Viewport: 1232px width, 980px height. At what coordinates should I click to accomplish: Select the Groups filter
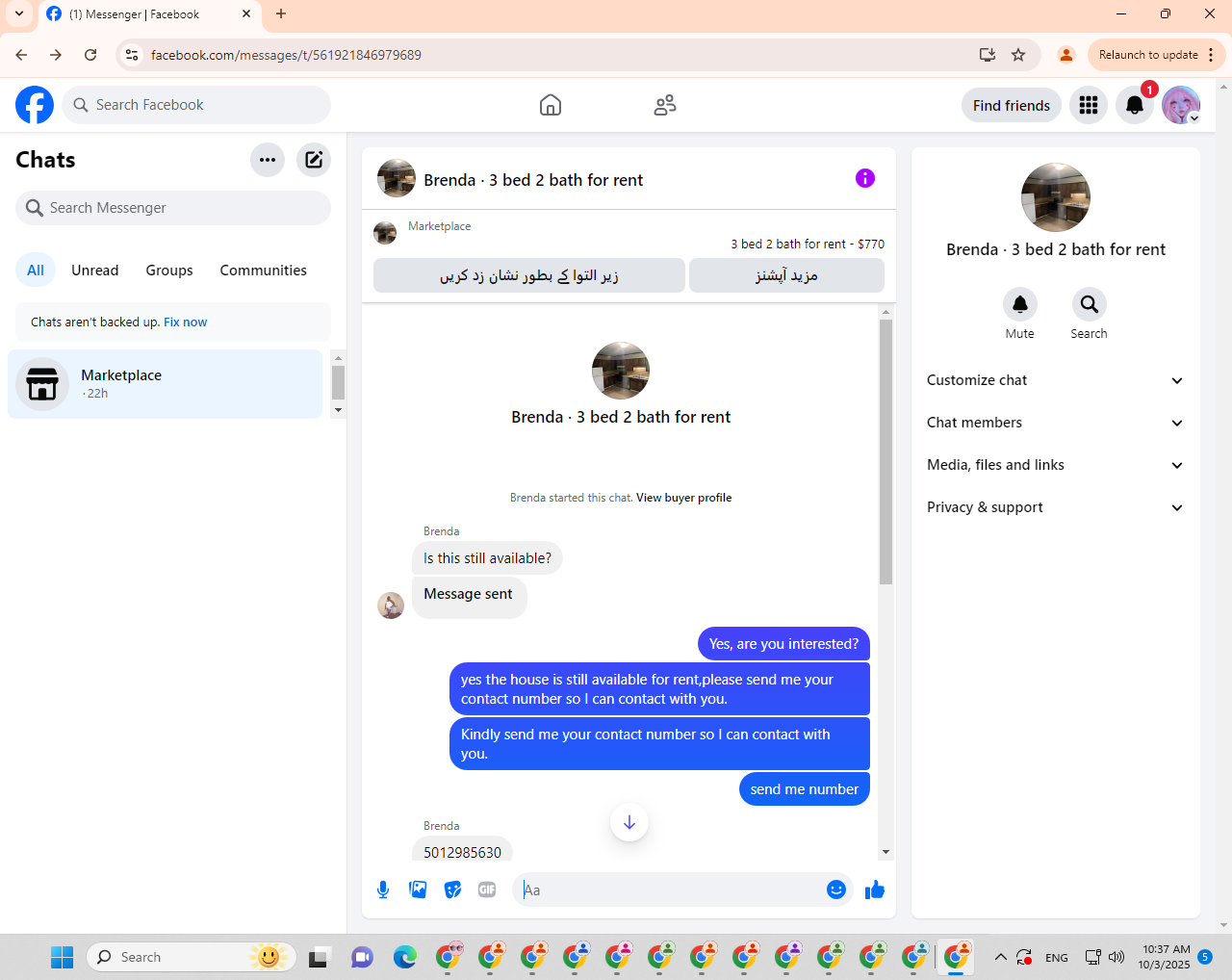[x=169, y=271]
